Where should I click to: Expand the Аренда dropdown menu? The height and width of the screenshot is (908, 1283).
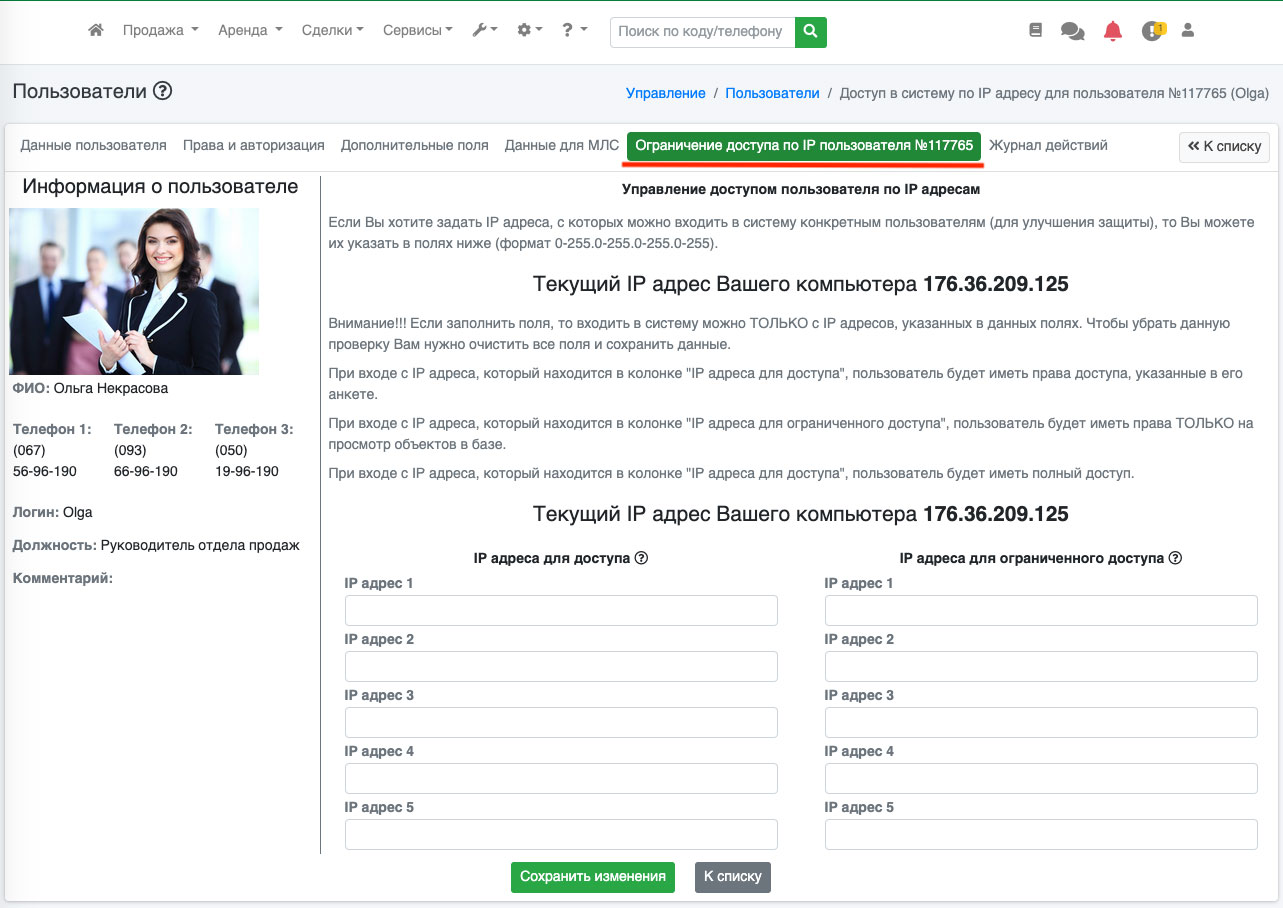250,31
